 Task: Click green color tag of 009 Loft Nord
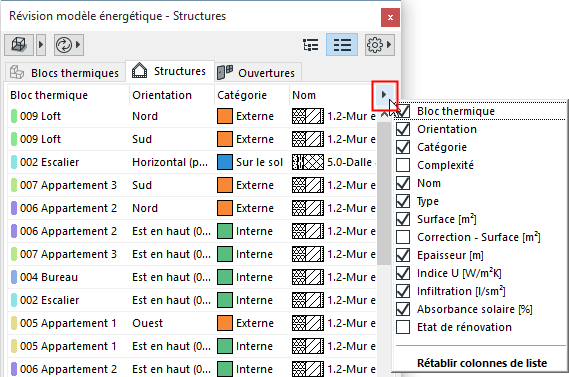pos(14,116)
